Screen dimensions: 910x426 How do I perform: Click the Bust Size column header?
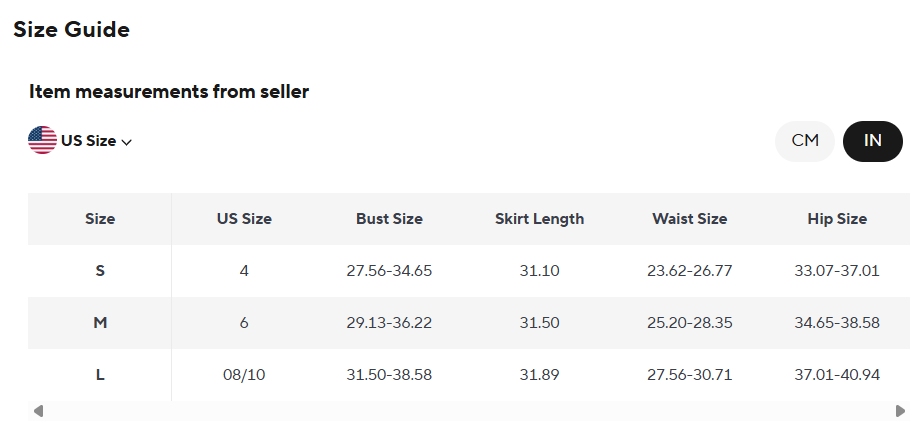[x=389, y=219]
